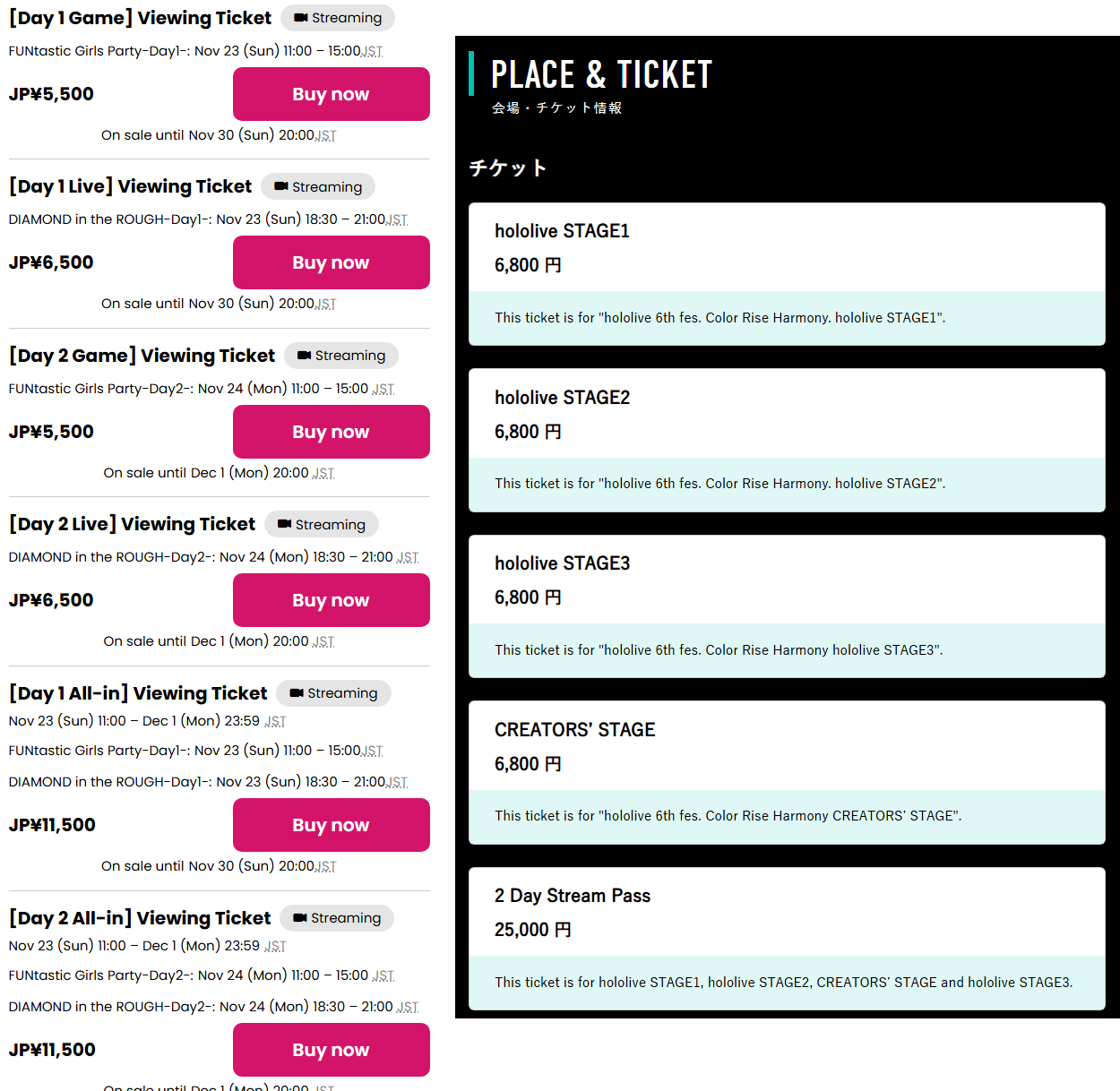Purchase the Day 2 All-in viewing ticket
This screenshot has height=1091, width=1120.
coord(331,1050)
